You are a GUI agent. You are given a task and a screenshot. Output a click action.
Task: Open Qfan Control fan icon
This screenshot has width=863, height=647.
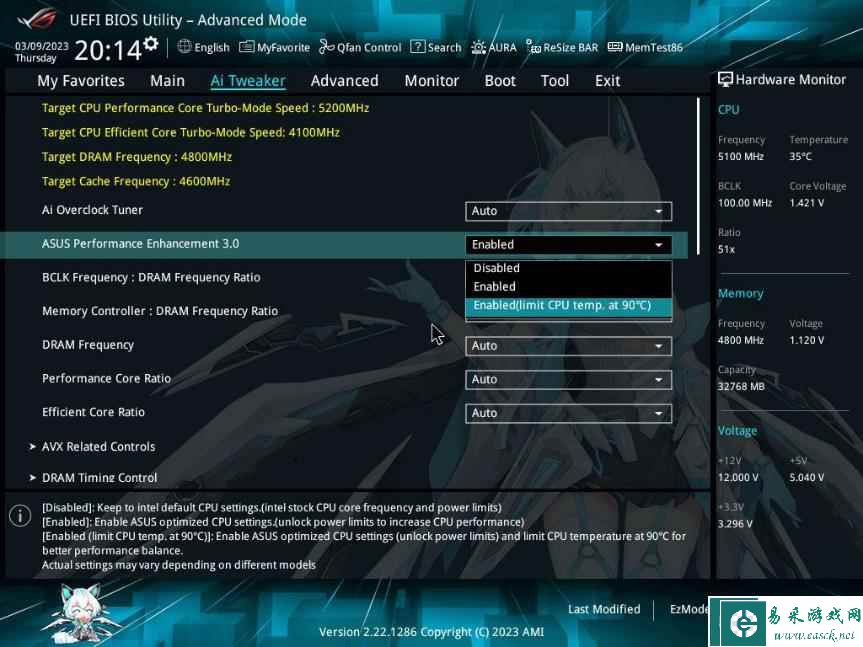[x=326, y=47]
